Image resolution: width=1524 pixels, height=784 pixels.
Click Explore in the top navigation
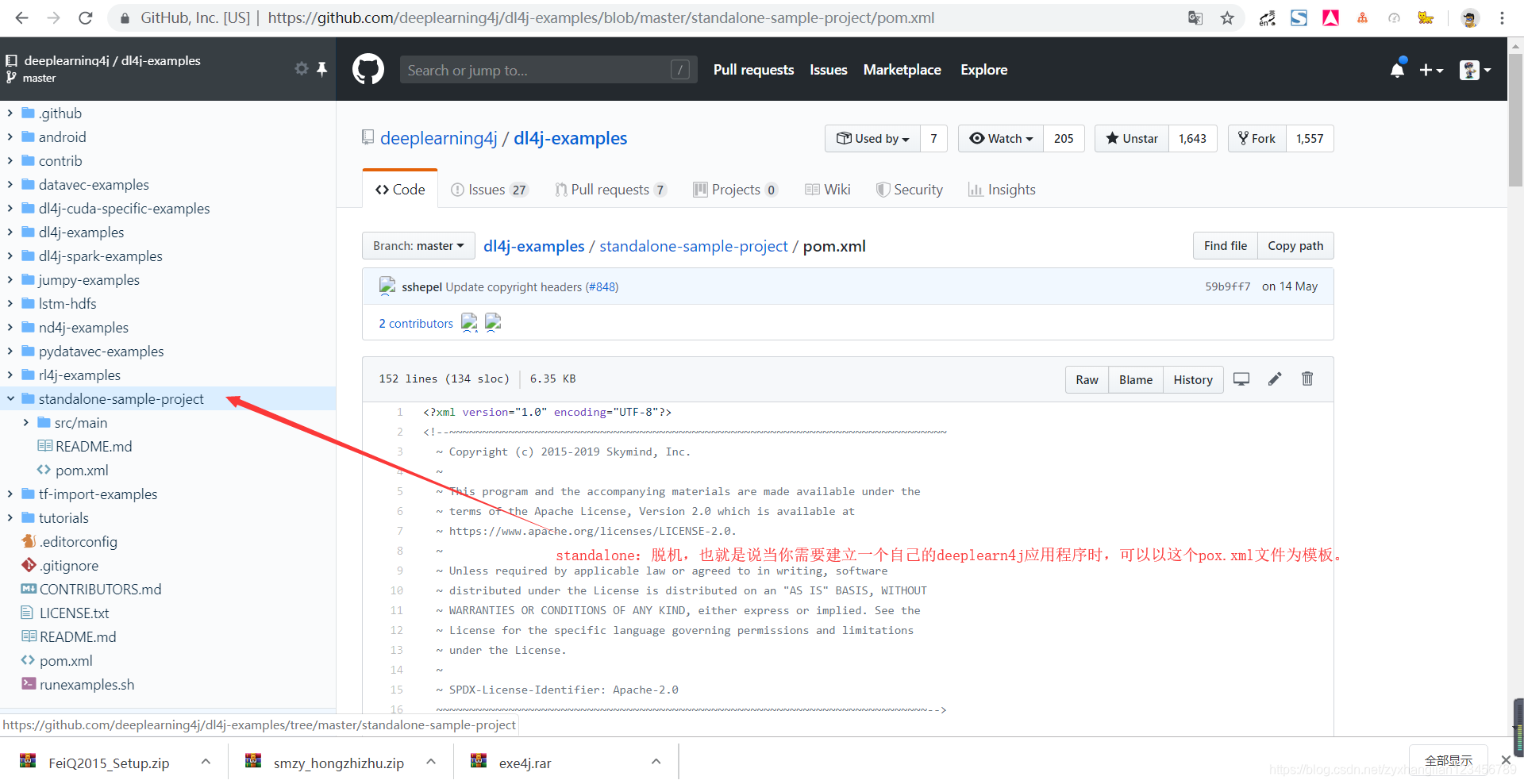(983, 70)
